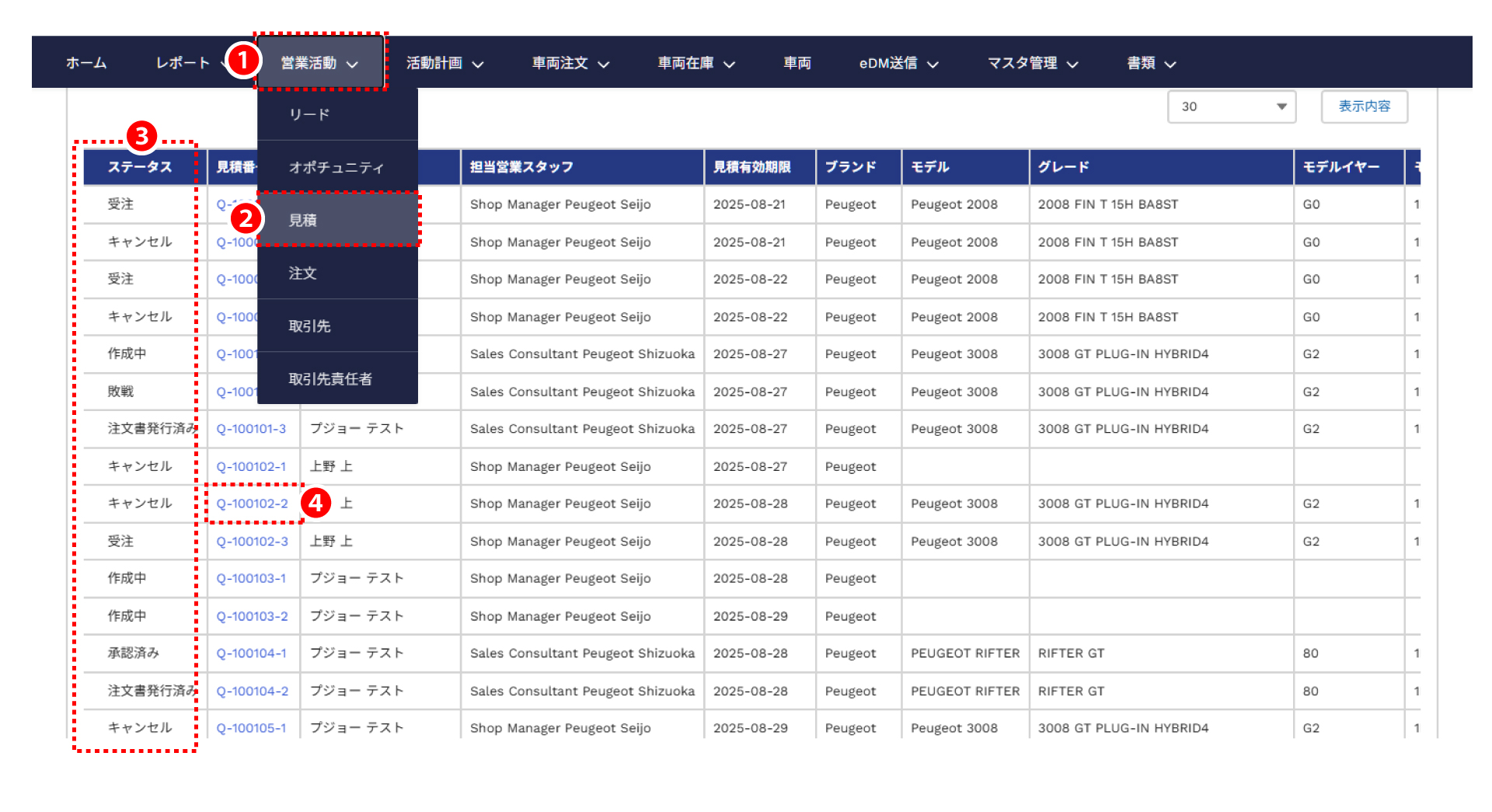
Task: Open the 車両 navigation item
Action: pos(797,63)
